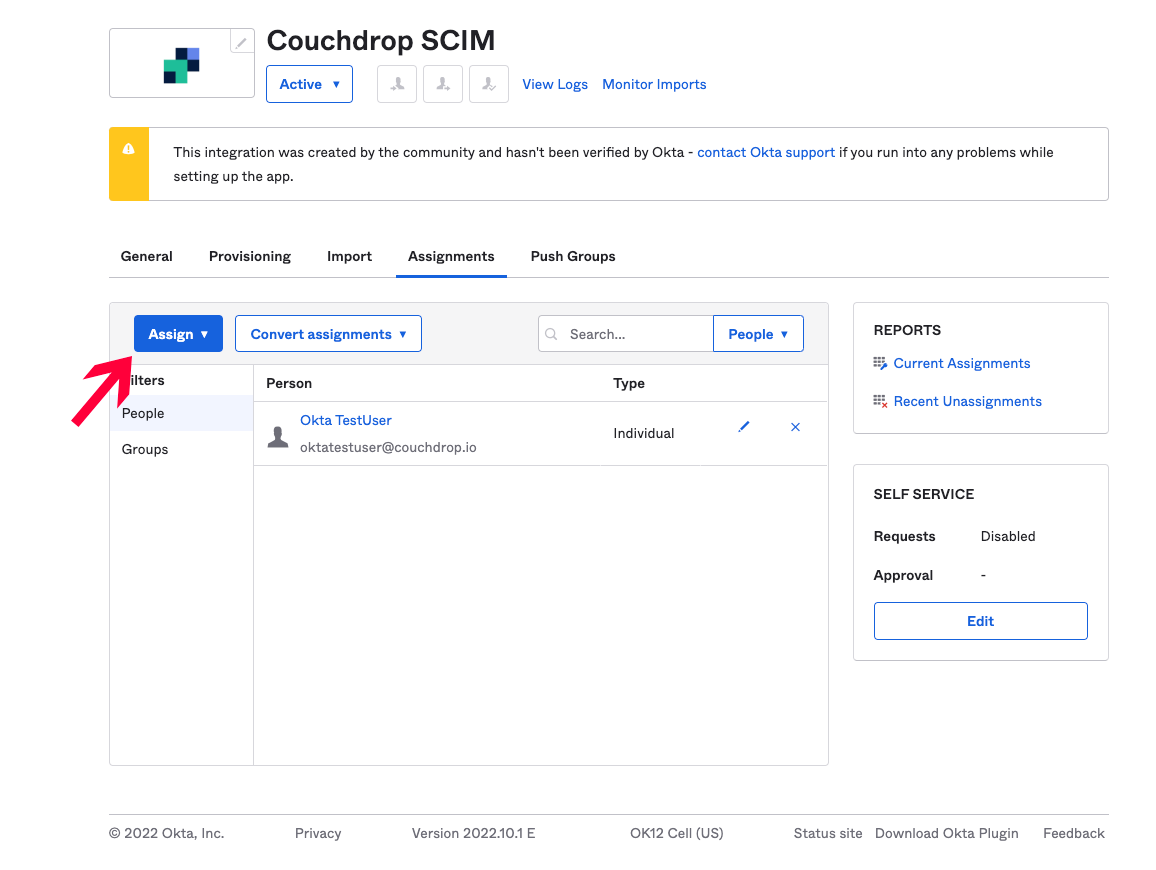The image size is (1156, 870).
Task: Switch to the General tab
Action: click(147, 257)
